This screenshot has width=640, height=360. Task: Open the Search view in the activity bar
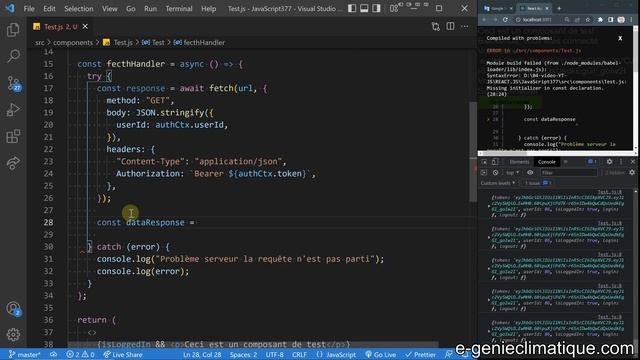pos(13,56)
